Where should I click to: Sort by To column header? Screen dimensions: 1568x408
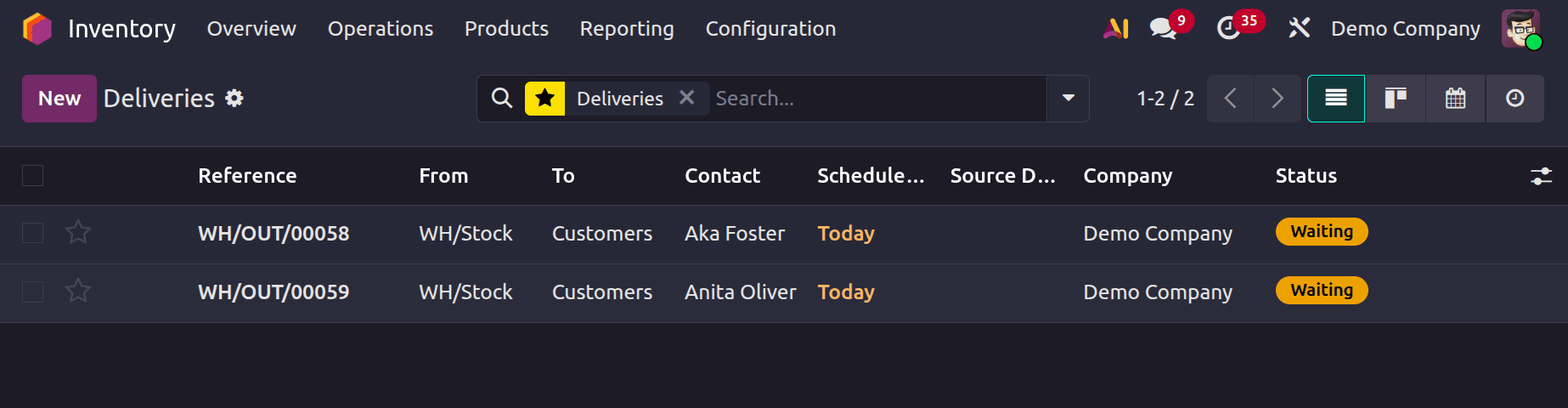tap(563, 176)
